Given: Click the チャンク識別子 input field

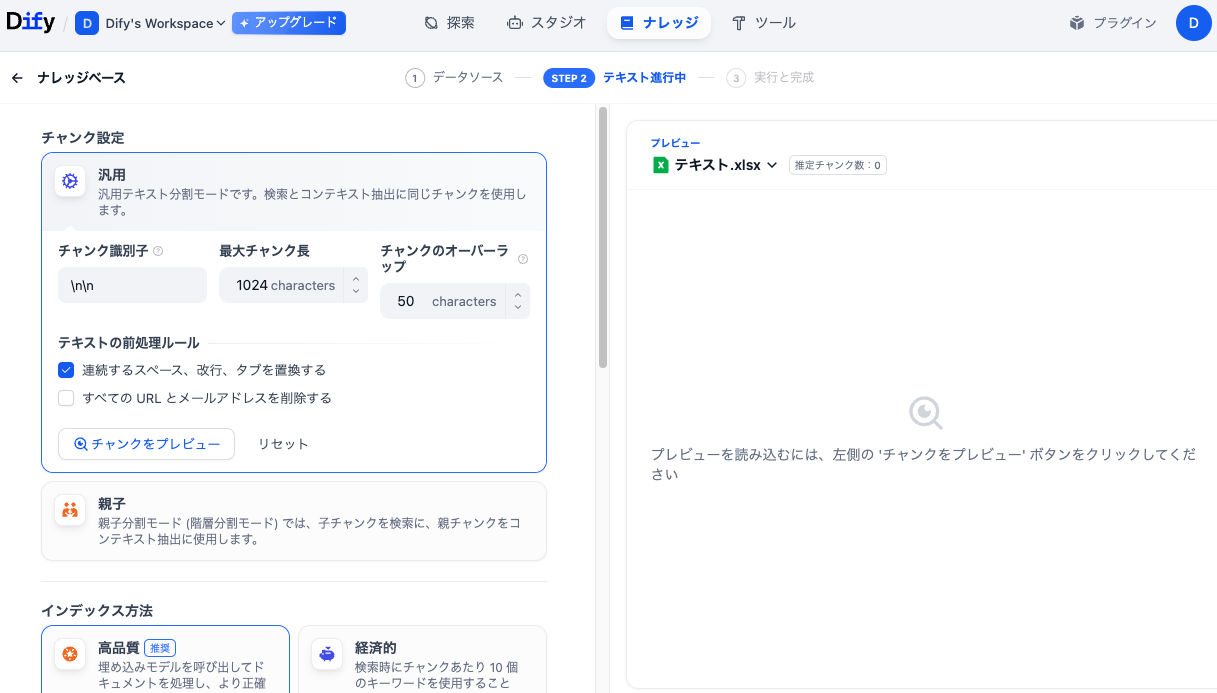Looking at the screenshot, I should (x=132, y=285).
